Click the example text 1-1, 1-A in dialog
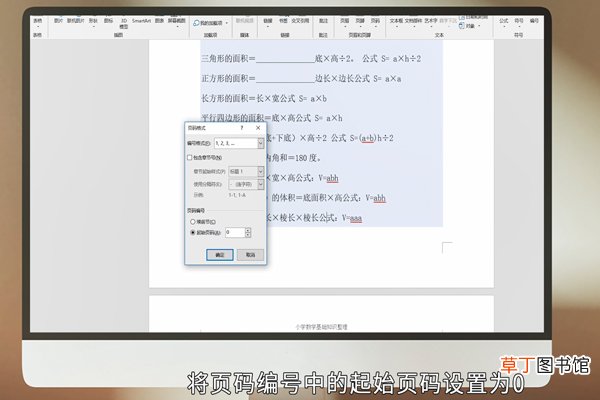Screen dimensions: 600x400 237,195
